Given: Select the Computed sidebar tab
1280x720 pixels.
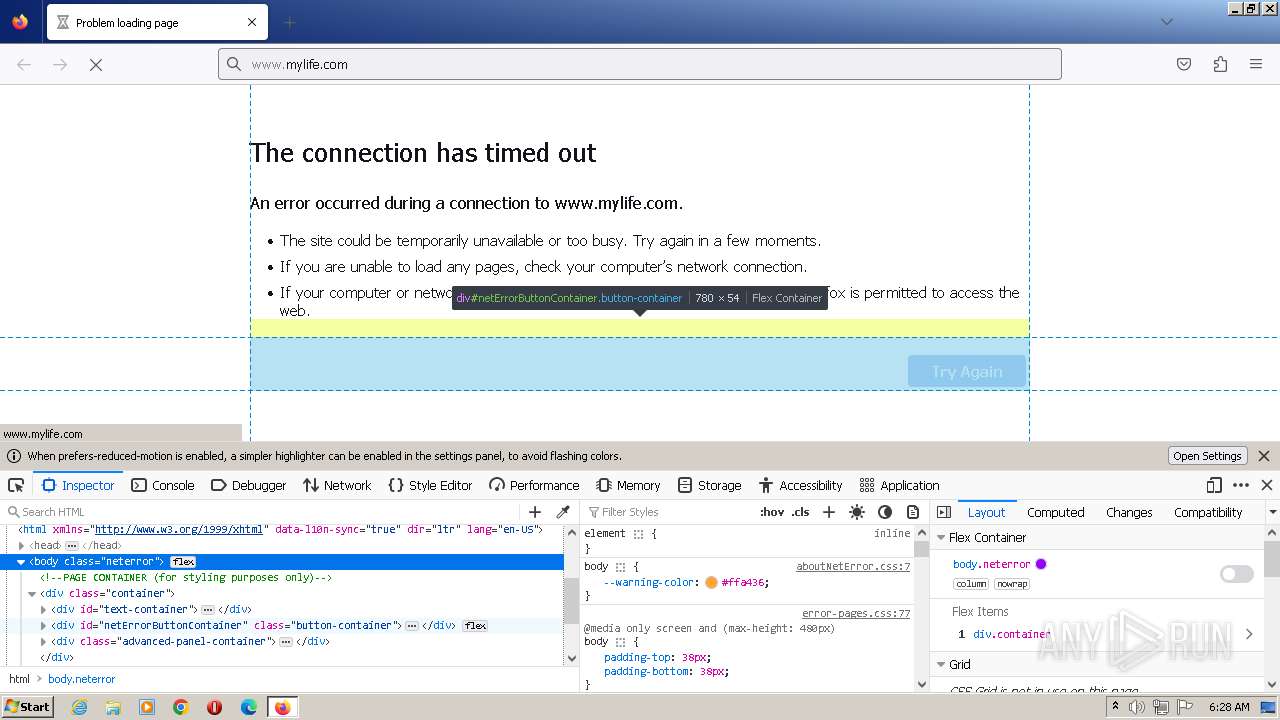Looking at the screenshot, I should click(x=1055, y=512).
